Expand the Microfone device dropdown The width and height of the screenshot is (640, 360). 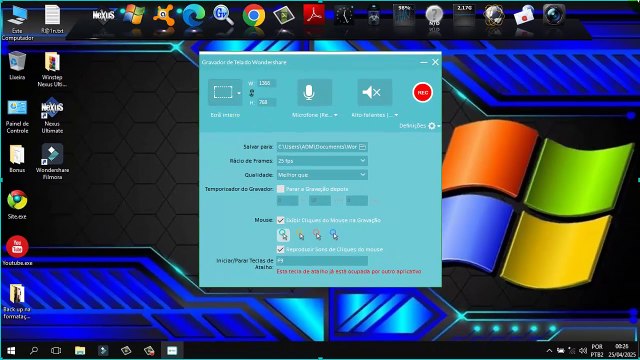[336, 115]
